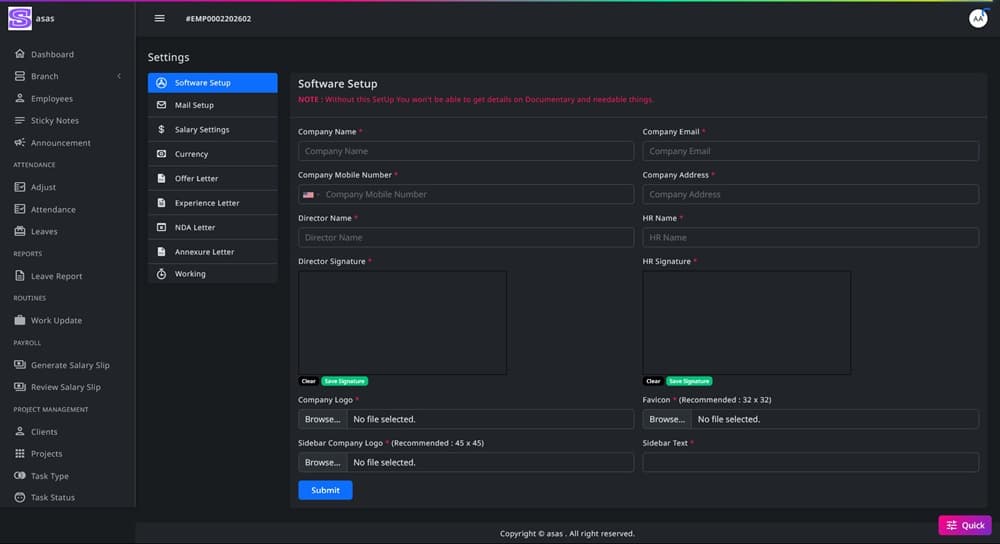This screenshot has height=544, width=1000.
Task: Click the hamburger menu icon in header
Action: click(x=159, y=19)
